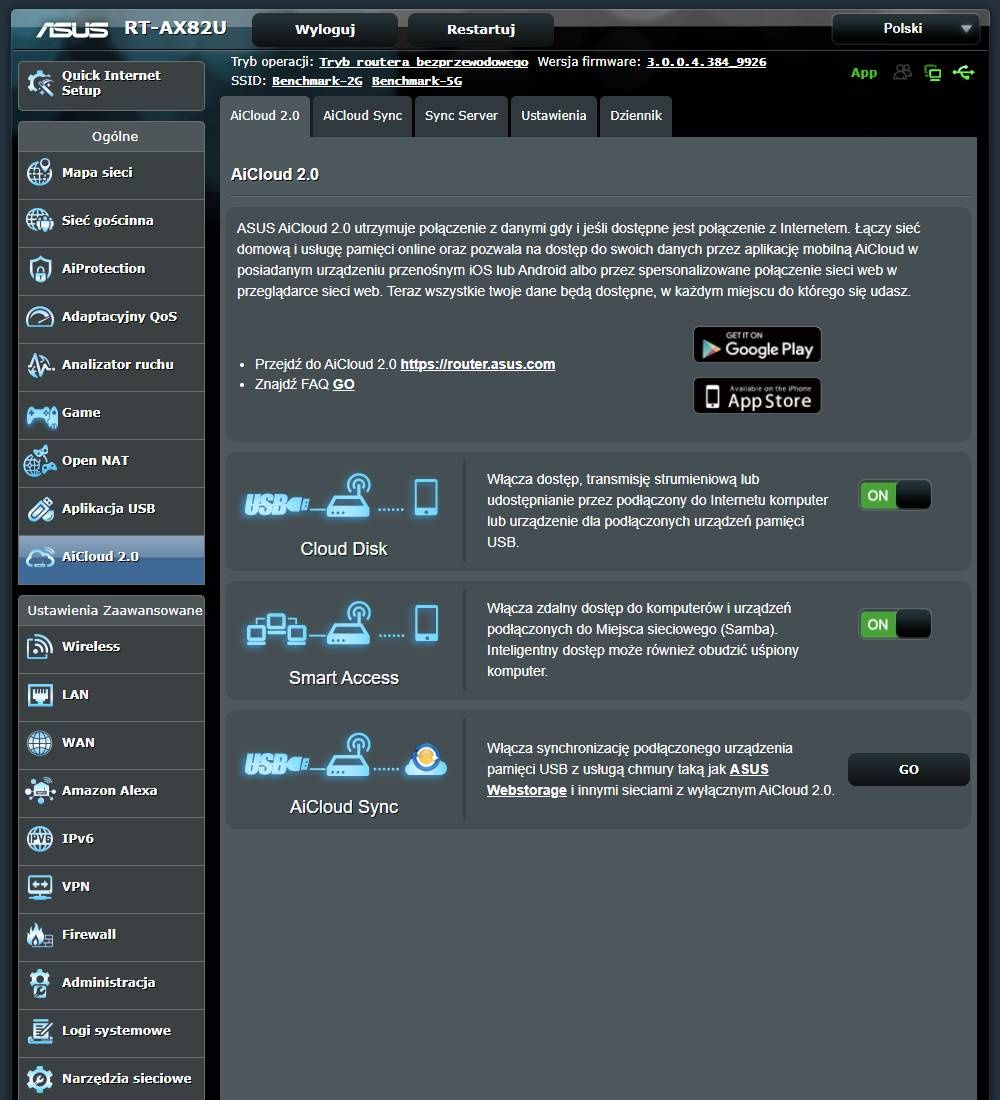Click the LAN port icon
The image size is (1000, 1100).
point(39,695)
